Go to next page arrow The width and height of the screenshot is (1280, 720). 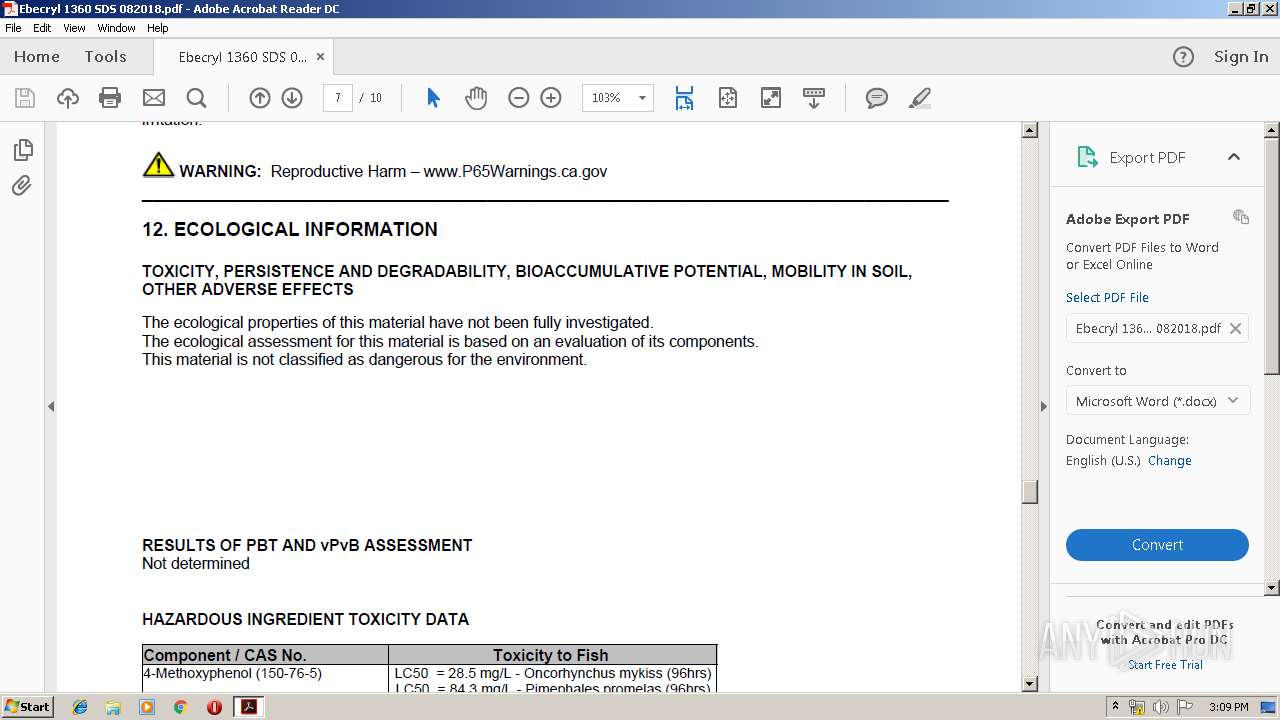[292, 98]
